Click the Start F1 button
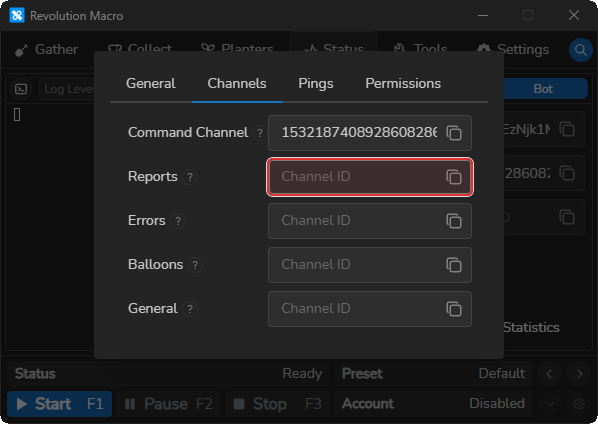The height and width of the screenshot is (424, 598). tap(59, 404)
